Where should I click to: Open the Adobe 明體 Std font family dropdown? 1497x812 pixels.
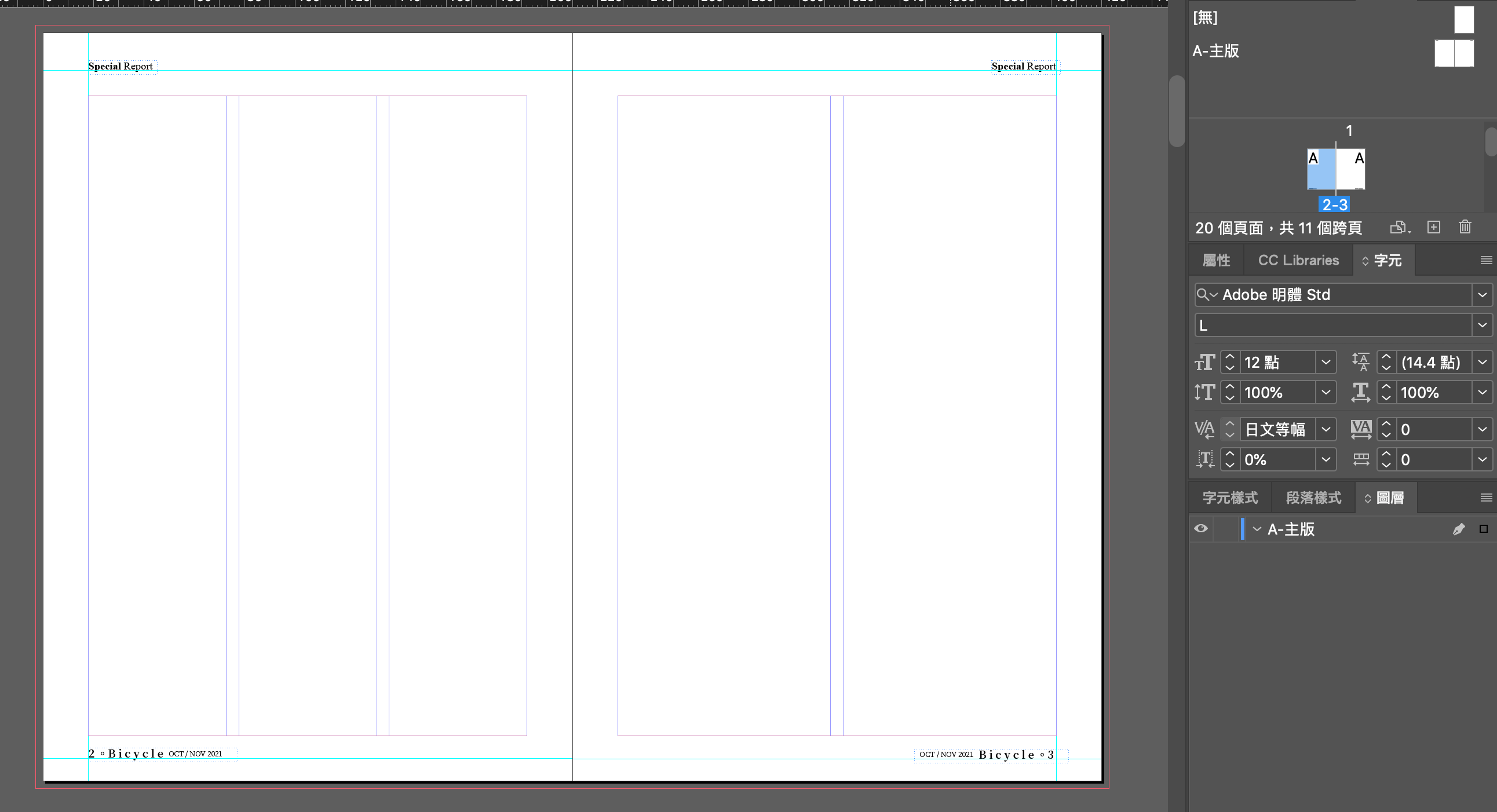tap(1482, 295)
